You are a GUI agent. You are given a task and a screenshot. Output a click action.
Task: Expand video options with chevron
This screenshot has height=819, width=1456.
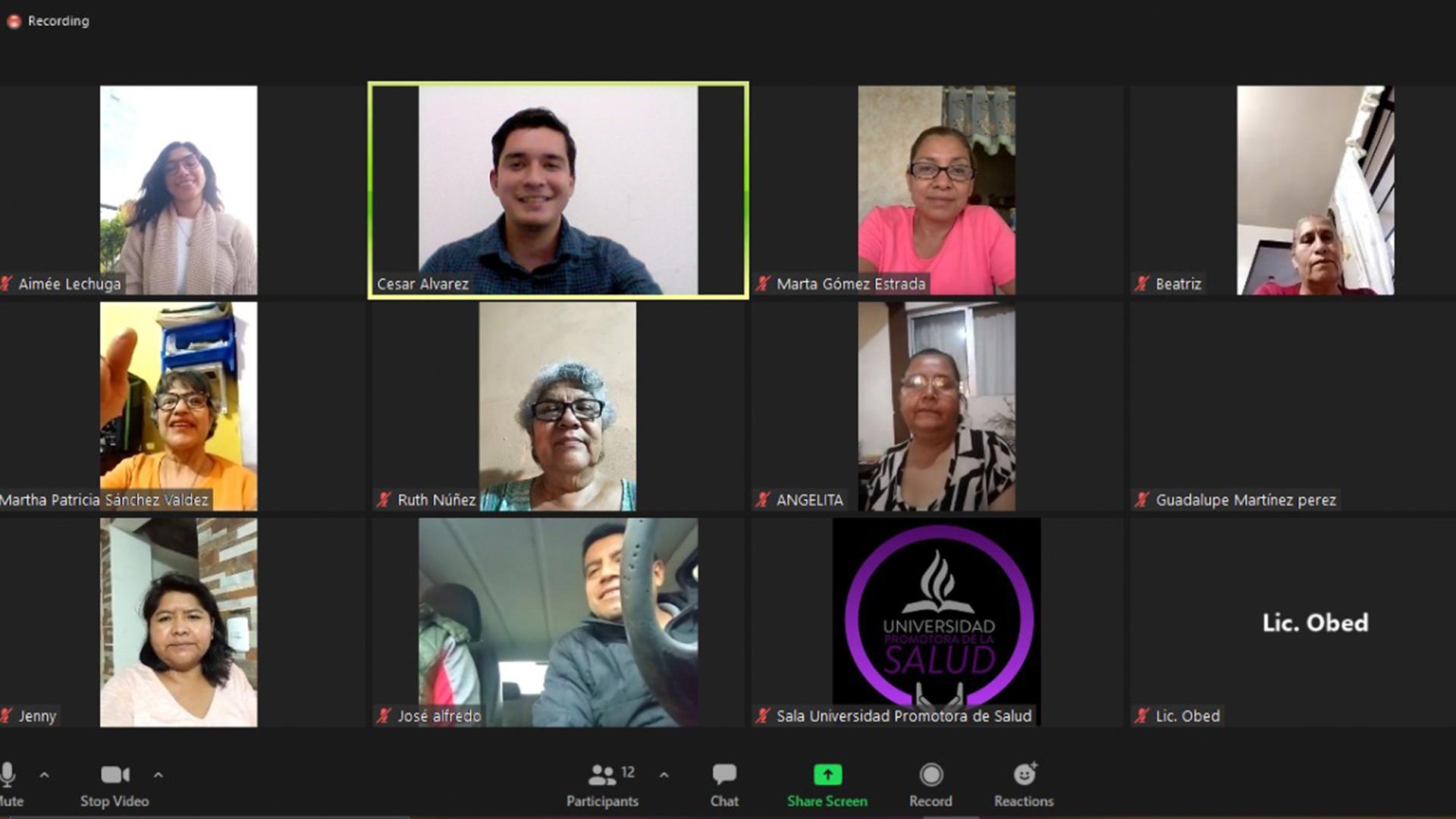point(156,776)
